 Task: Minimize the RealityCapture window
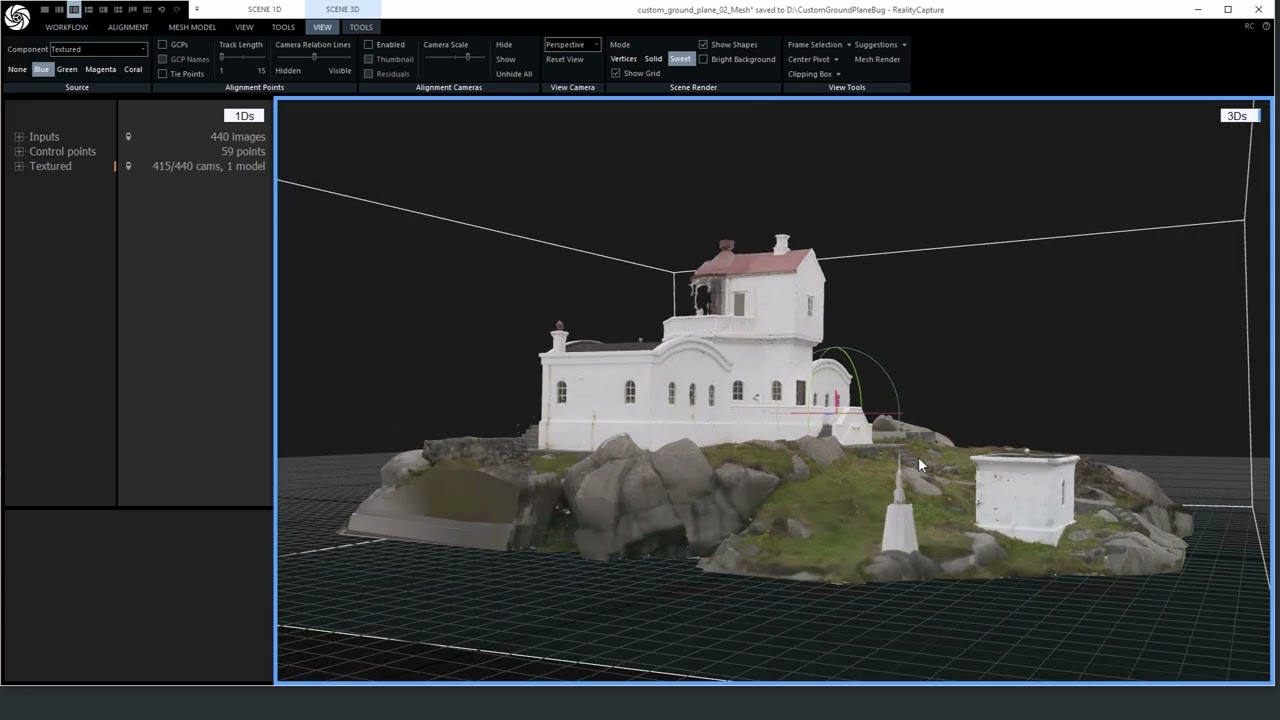tap(1198, 9)
